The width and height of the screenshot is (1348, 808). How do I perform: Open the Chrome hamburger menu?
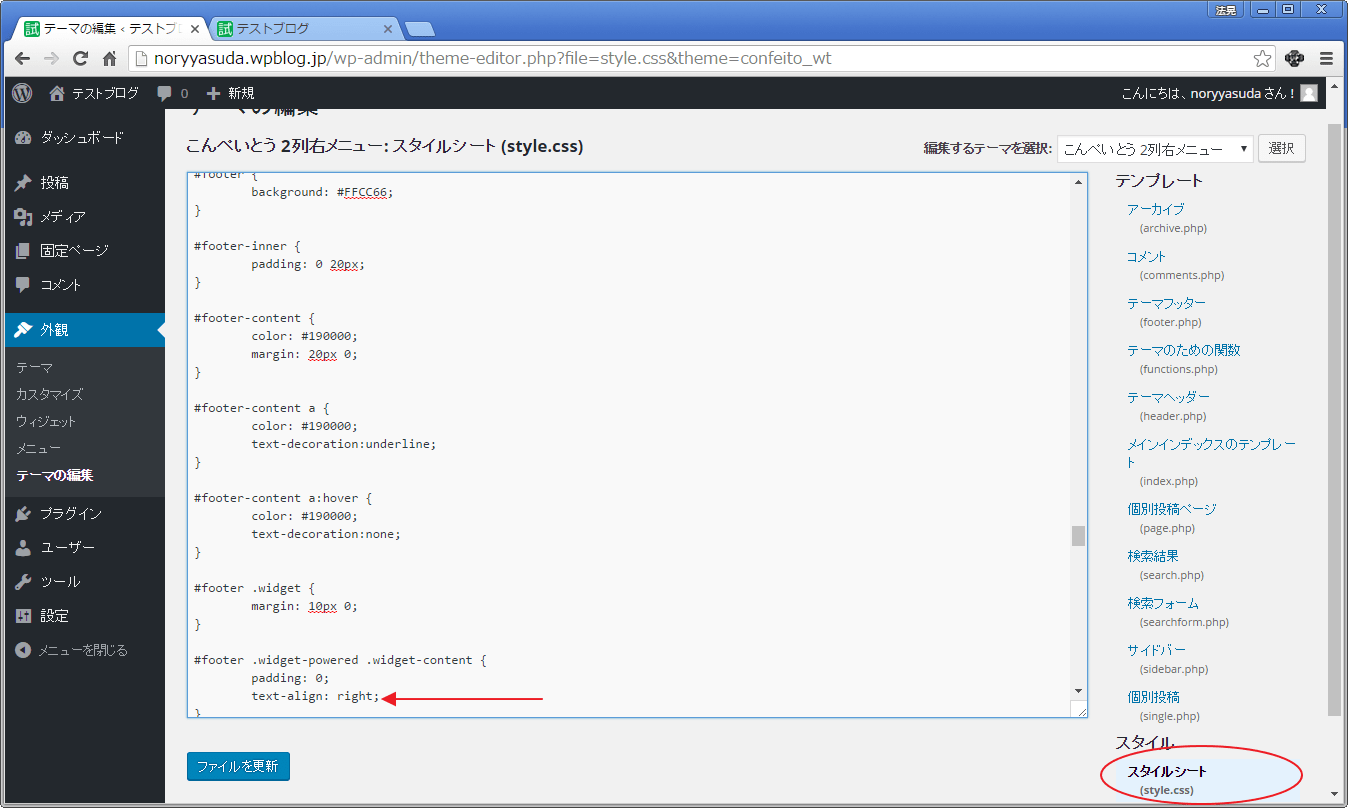[x=1326, y=58]
